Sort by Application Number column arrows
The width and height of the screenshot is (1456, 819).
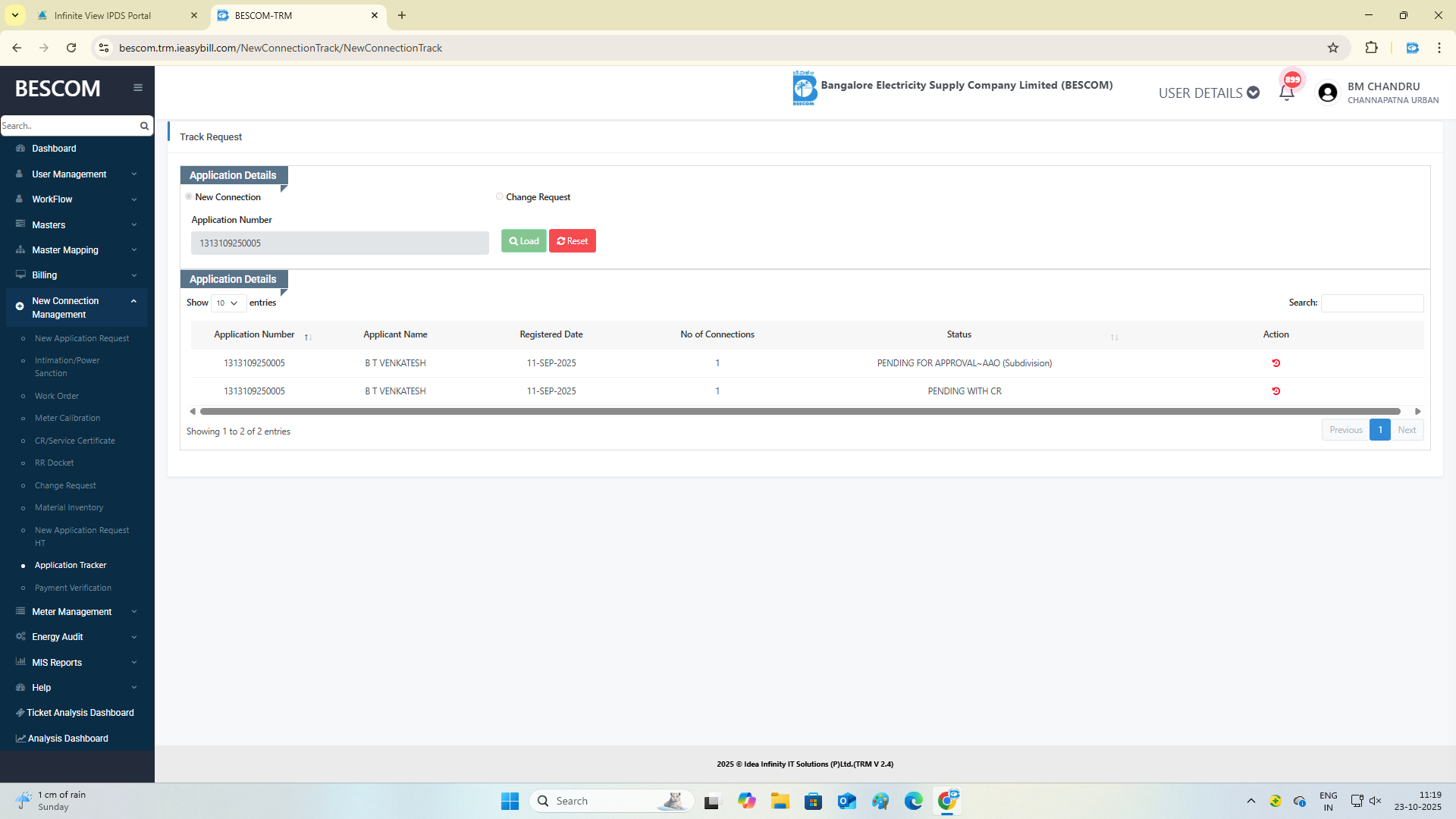click(x=308, y=337)
